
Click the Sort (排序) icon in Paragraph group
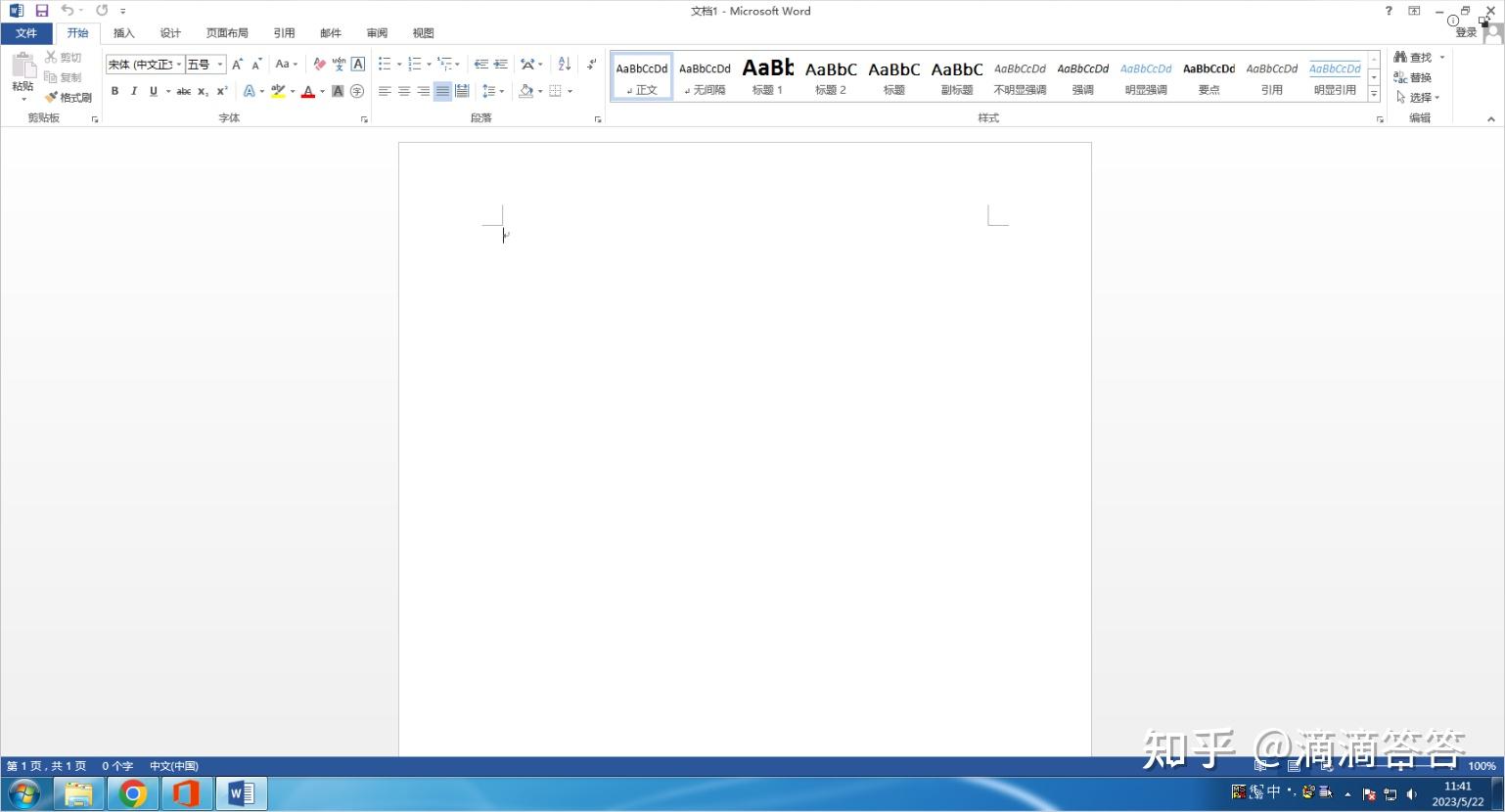pos(564,64)
